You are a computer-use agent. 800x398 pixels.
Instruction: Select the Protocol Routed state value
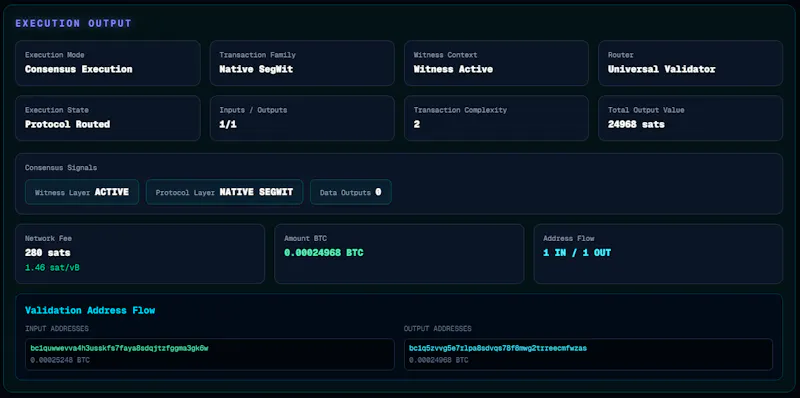pos(67,124)
